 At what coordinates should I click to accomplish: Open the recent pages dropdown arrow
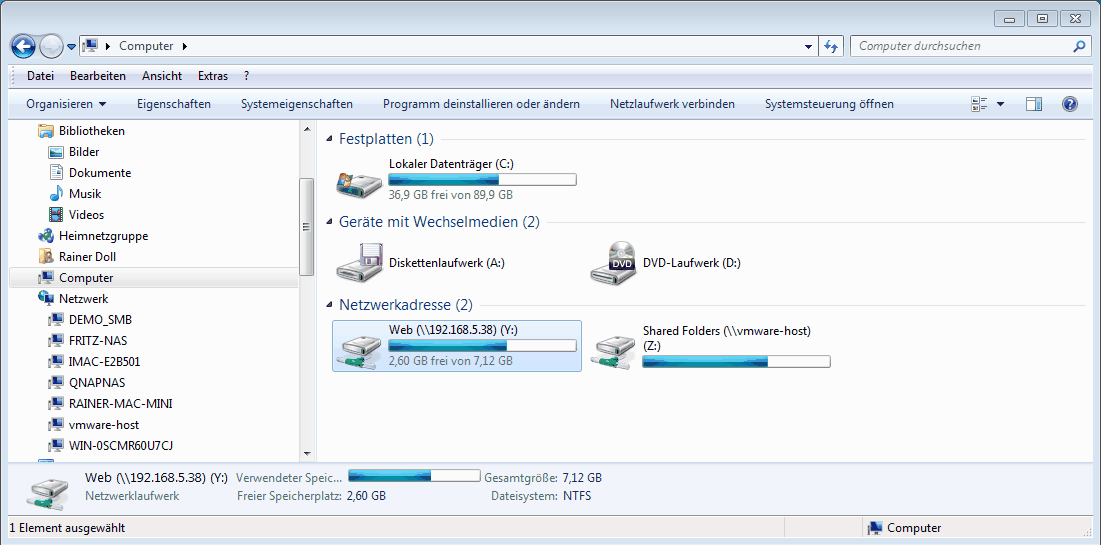(x=72, y=47)
